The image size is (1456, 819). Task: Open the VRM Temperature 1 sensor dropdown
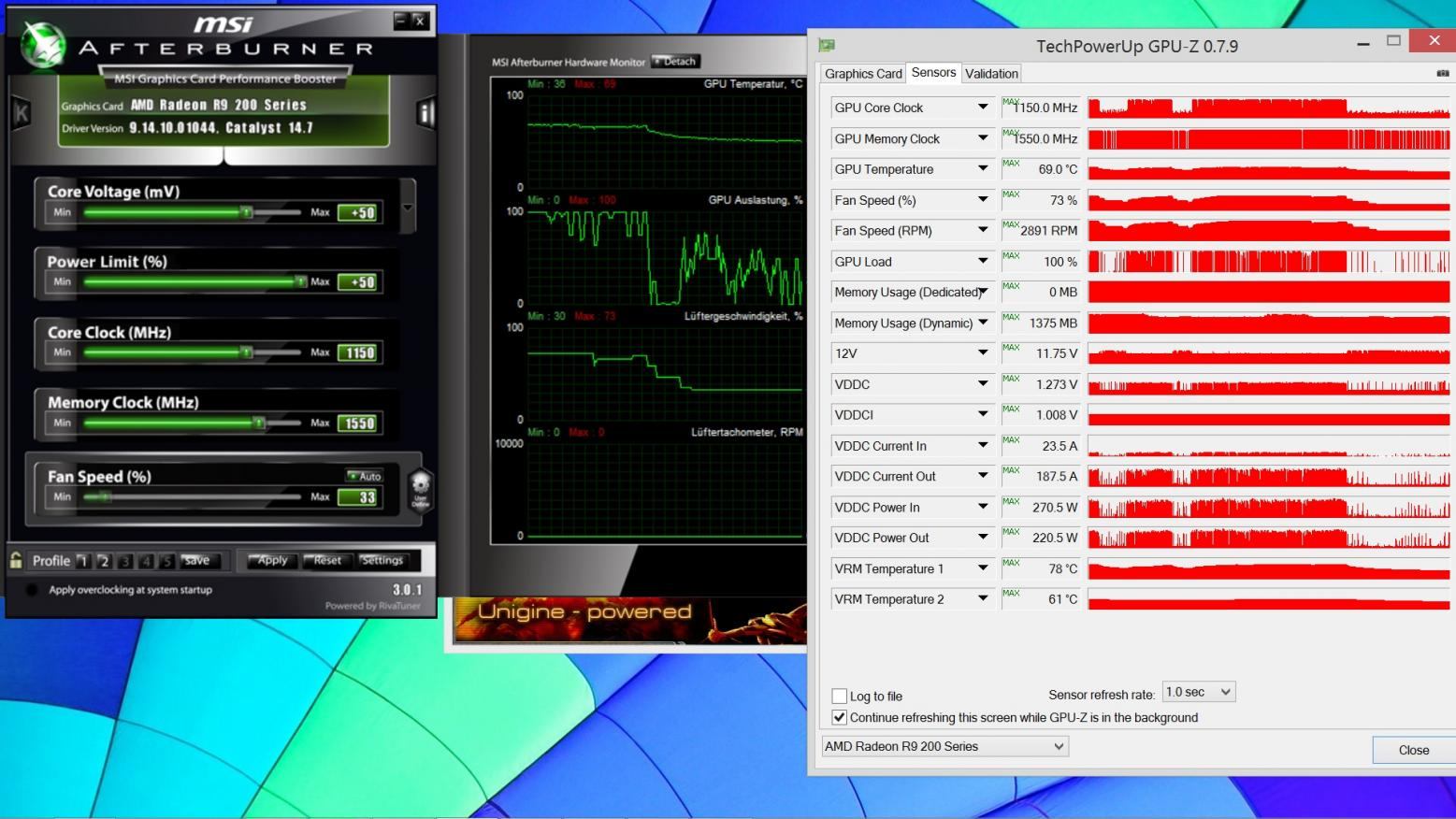click(983, 568)
